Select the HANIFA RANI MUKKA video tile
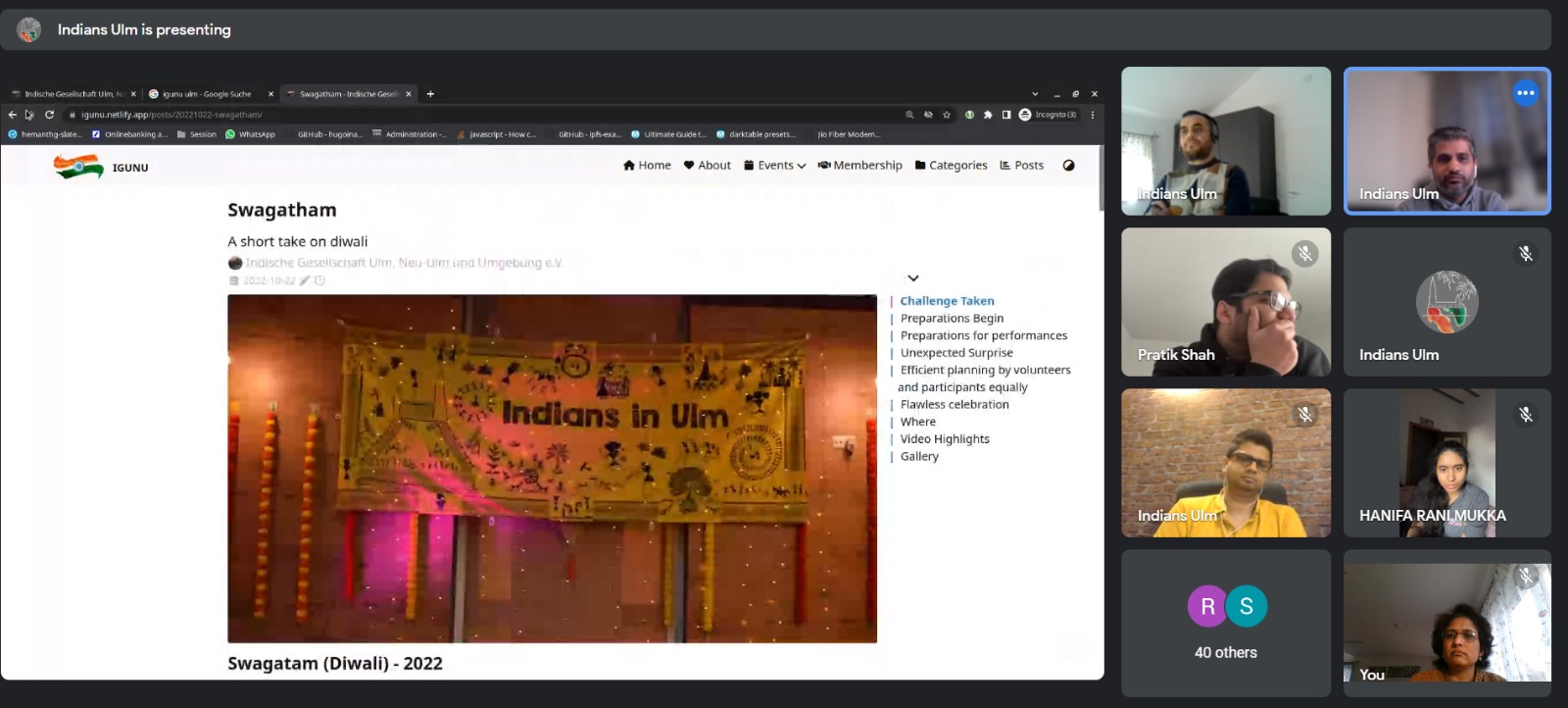The height and width of the screenshot is (708, 1568). click(1447, 463)
